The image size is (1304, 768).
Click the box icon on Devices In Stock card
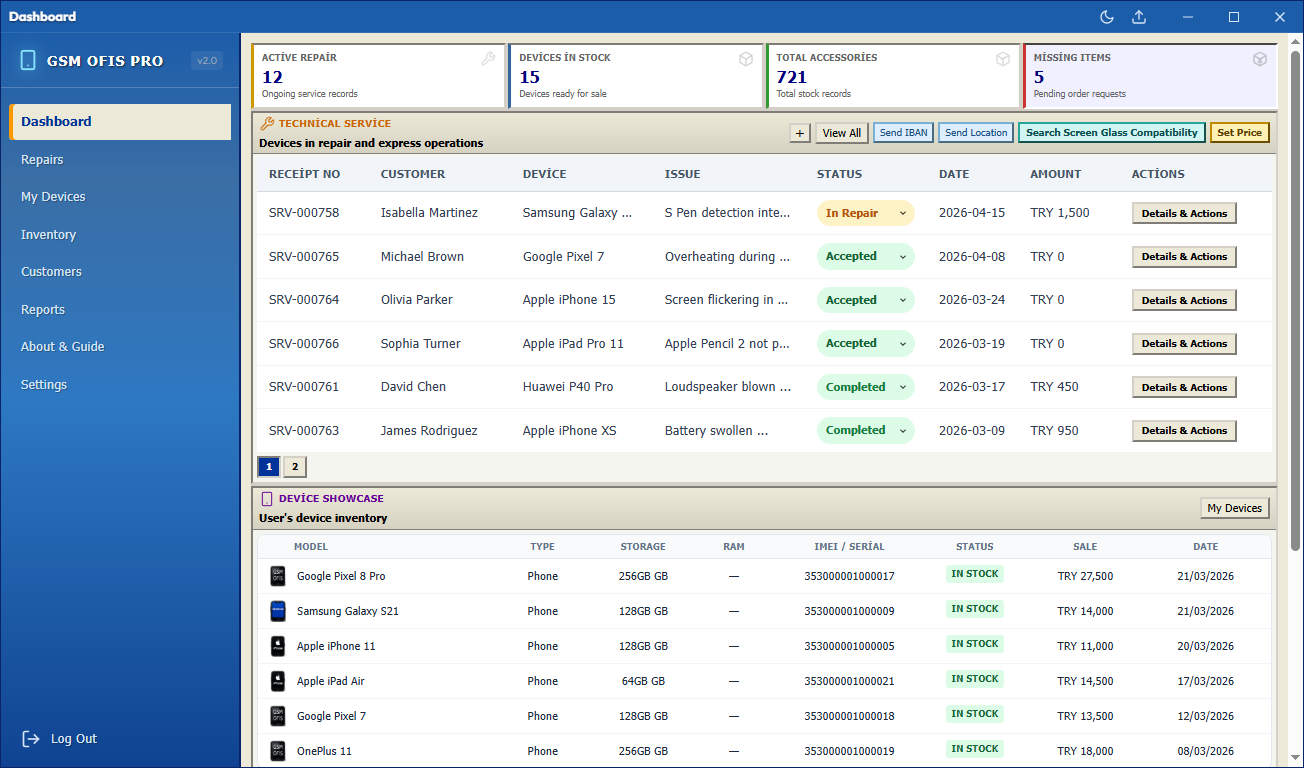[746, 59]
